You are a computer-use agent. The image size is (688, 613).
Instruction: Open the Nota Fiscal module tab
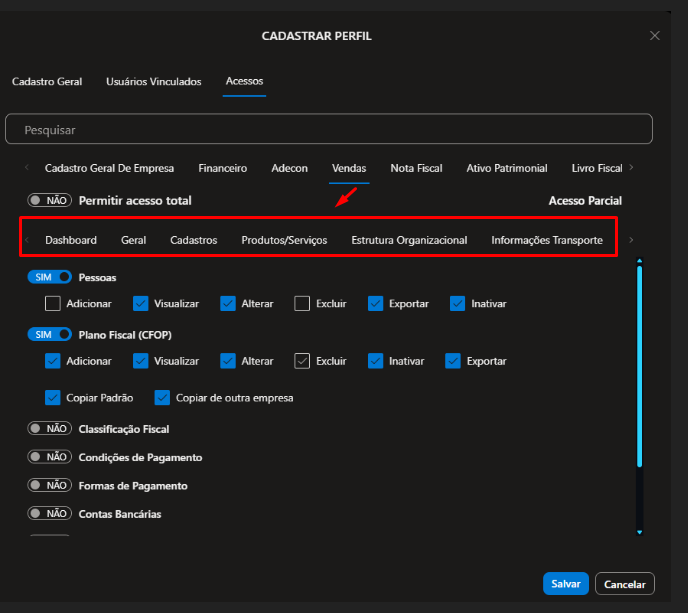click(416, 168)
